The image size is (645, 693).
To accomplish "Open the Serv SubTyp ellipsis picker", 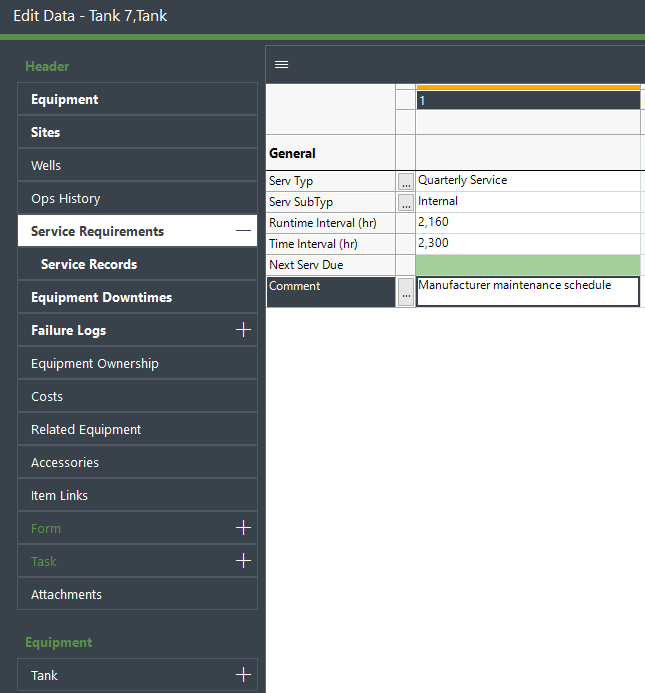I will coord(406,203).
